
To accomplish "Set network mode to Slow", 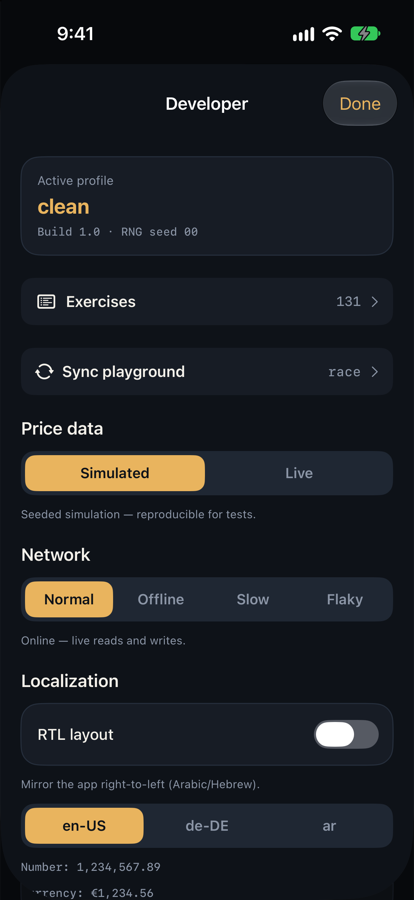I will point(253,600).
